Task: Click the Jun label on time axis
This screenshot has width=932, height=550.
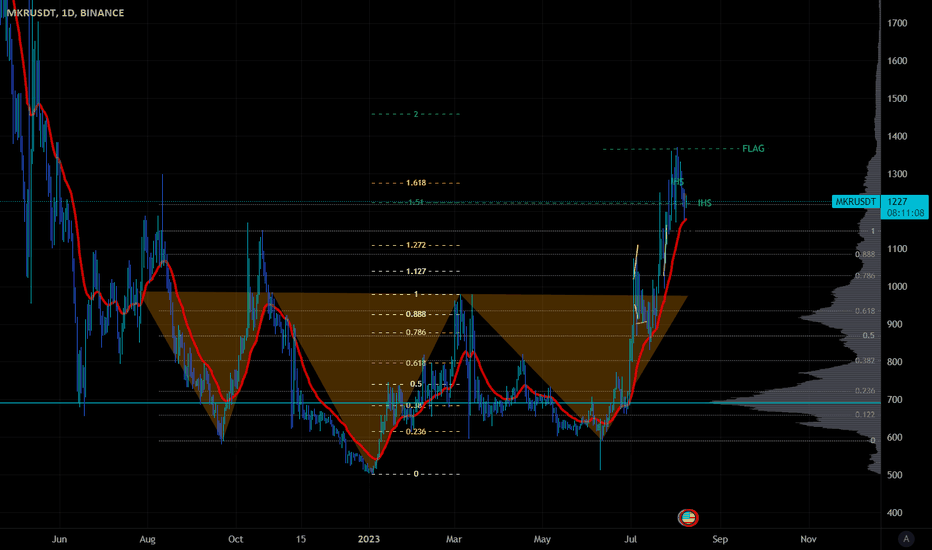Action: pos(59,539)
